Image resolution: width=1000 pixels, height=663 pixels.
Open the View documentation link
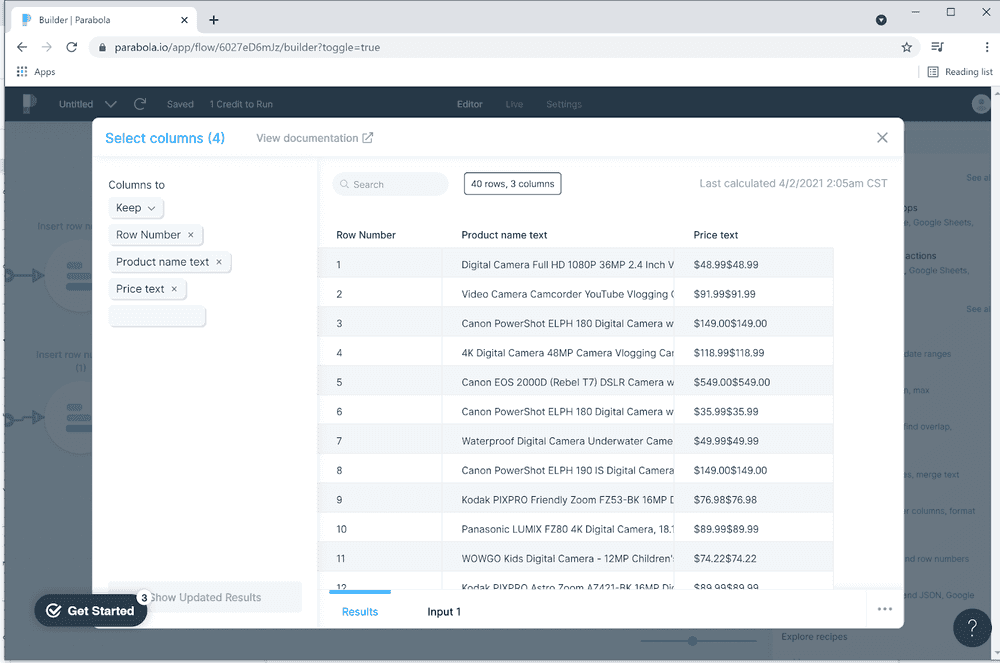(x=314, y=138)
